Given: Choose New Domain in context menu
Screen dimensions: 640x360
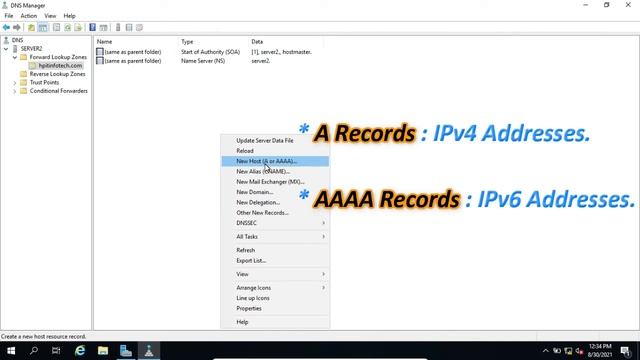Looking at the screenshot, I should [275, 192].
